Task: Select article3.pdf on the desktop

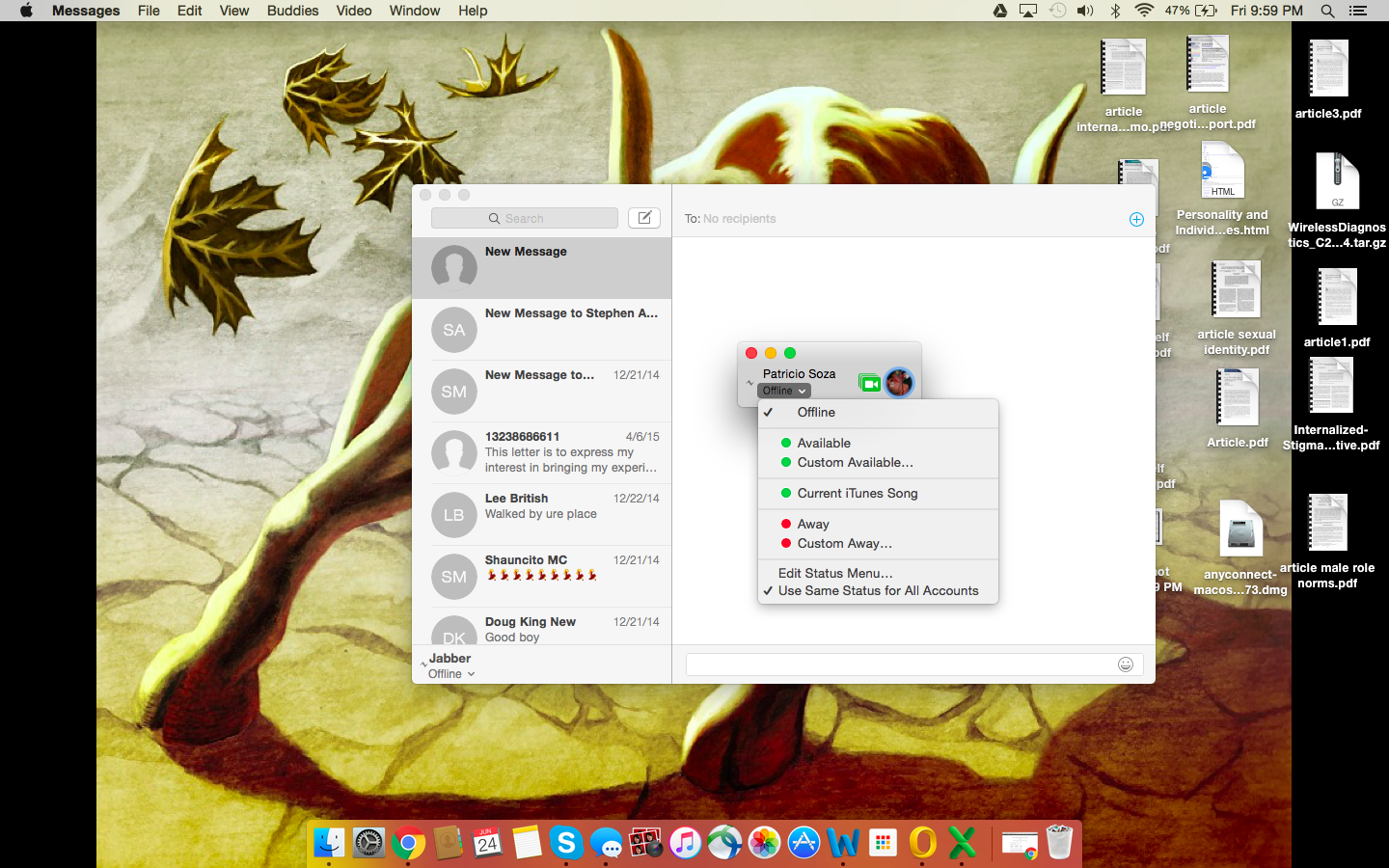Action: (1328, 79)
